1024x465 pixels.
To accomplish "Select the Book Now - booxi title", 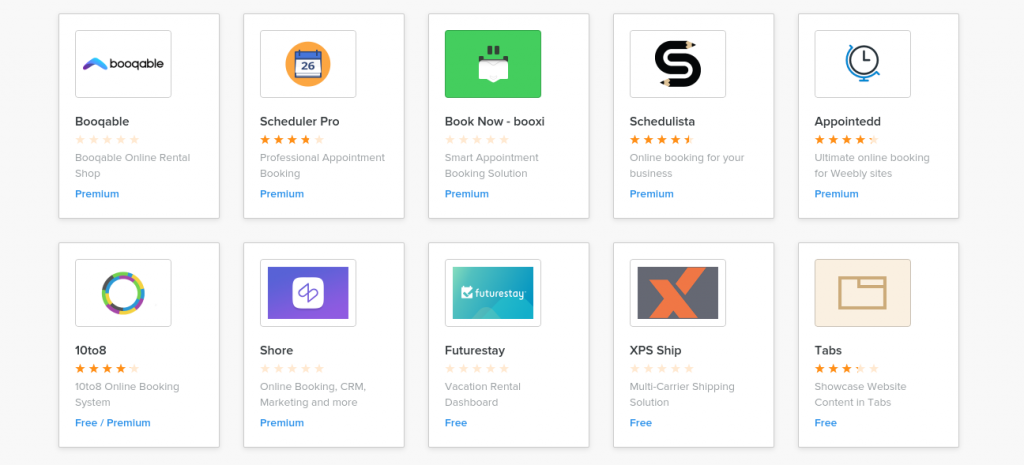I will 494,121.
